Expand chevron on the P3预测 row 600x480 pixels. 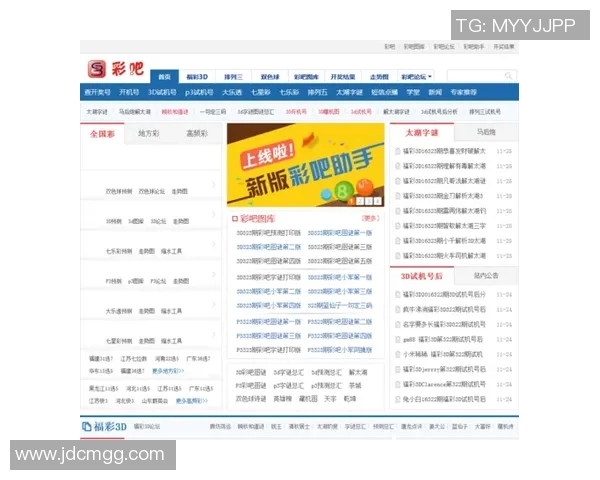click(214, 274)
